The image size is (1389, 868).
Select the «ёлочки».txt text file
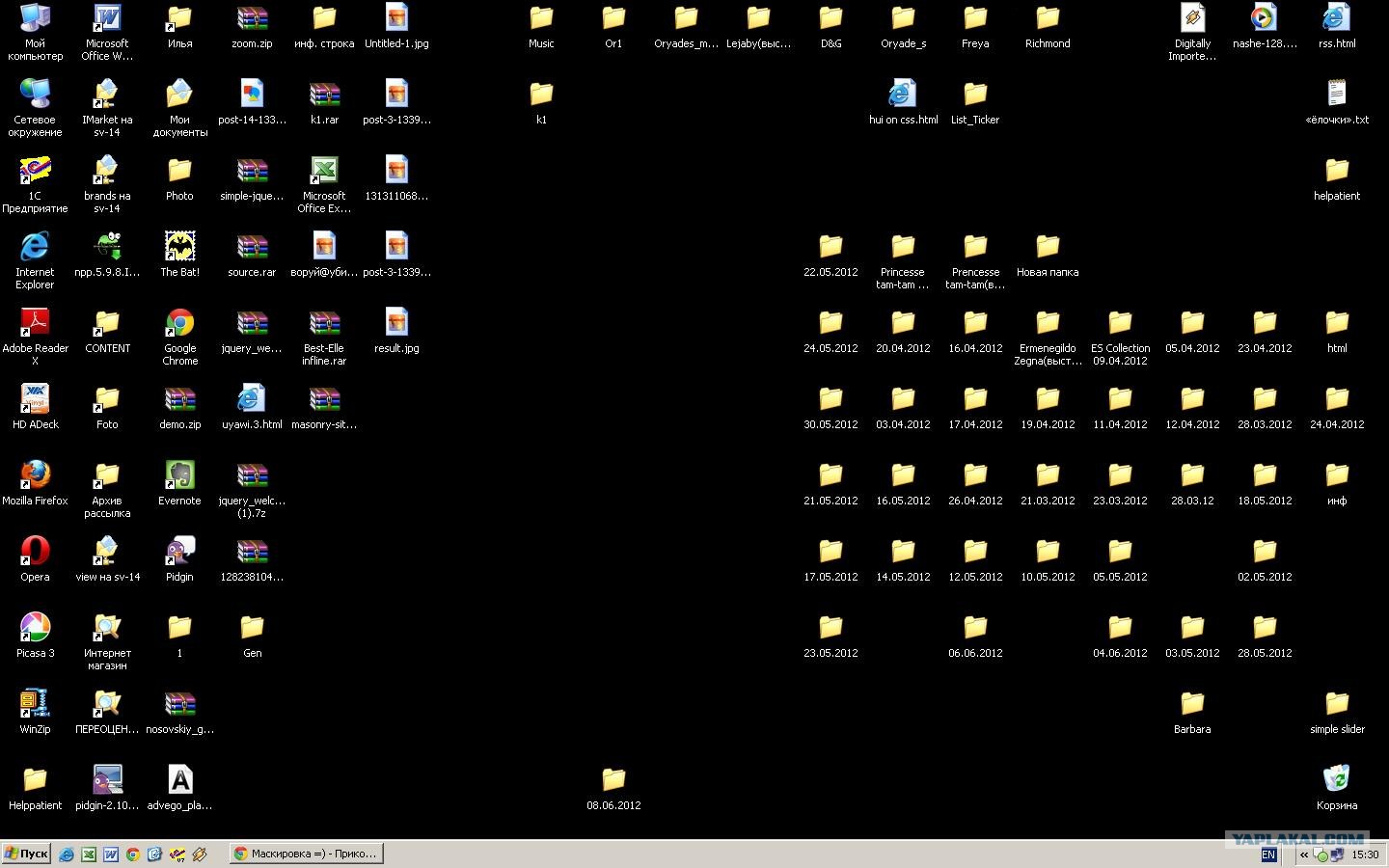click(x=1337, y=101)
